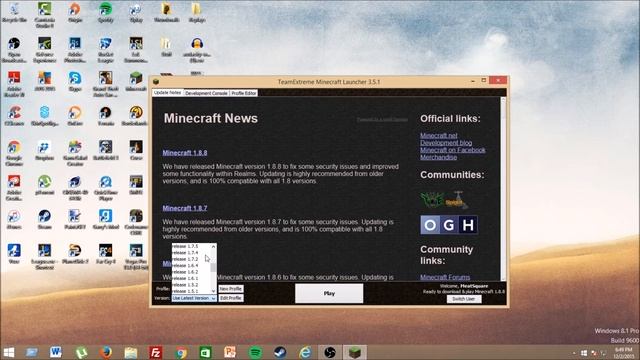Viewport: 640px width, 360px height.
Task: Select the Far Cry 4 desktop shortcut
Action: [x=106, y=254]
